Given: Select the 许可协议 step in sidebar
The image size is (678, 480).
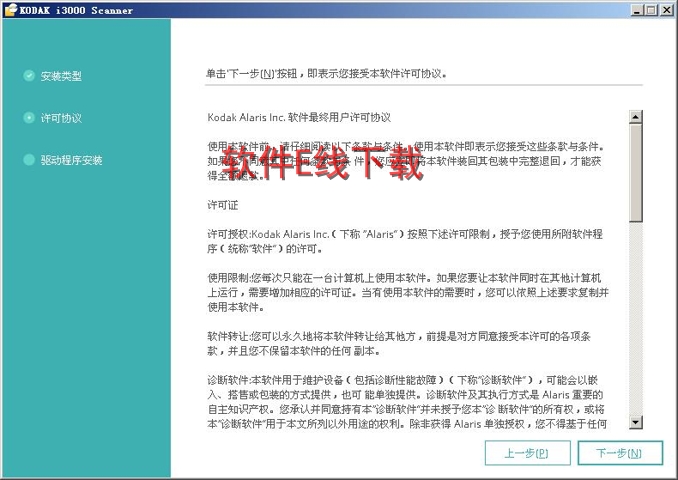Looking at the screenshot, I should (61, 118).
